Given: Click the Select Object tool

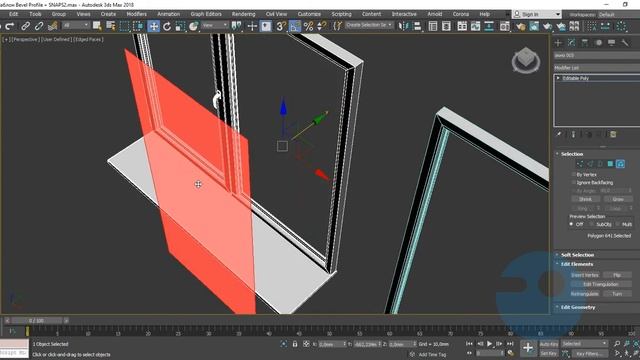Looking at the screenshot, I should (x=97, y=26).
